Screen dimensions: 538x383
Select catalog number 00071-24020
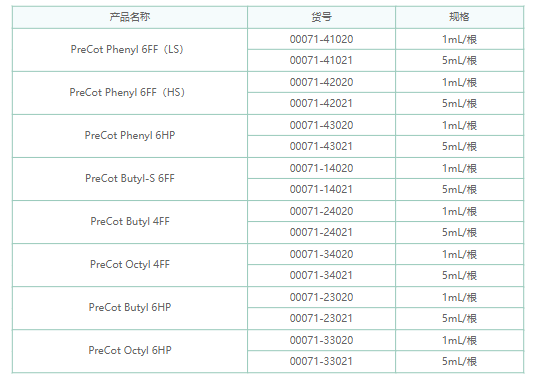321,211
